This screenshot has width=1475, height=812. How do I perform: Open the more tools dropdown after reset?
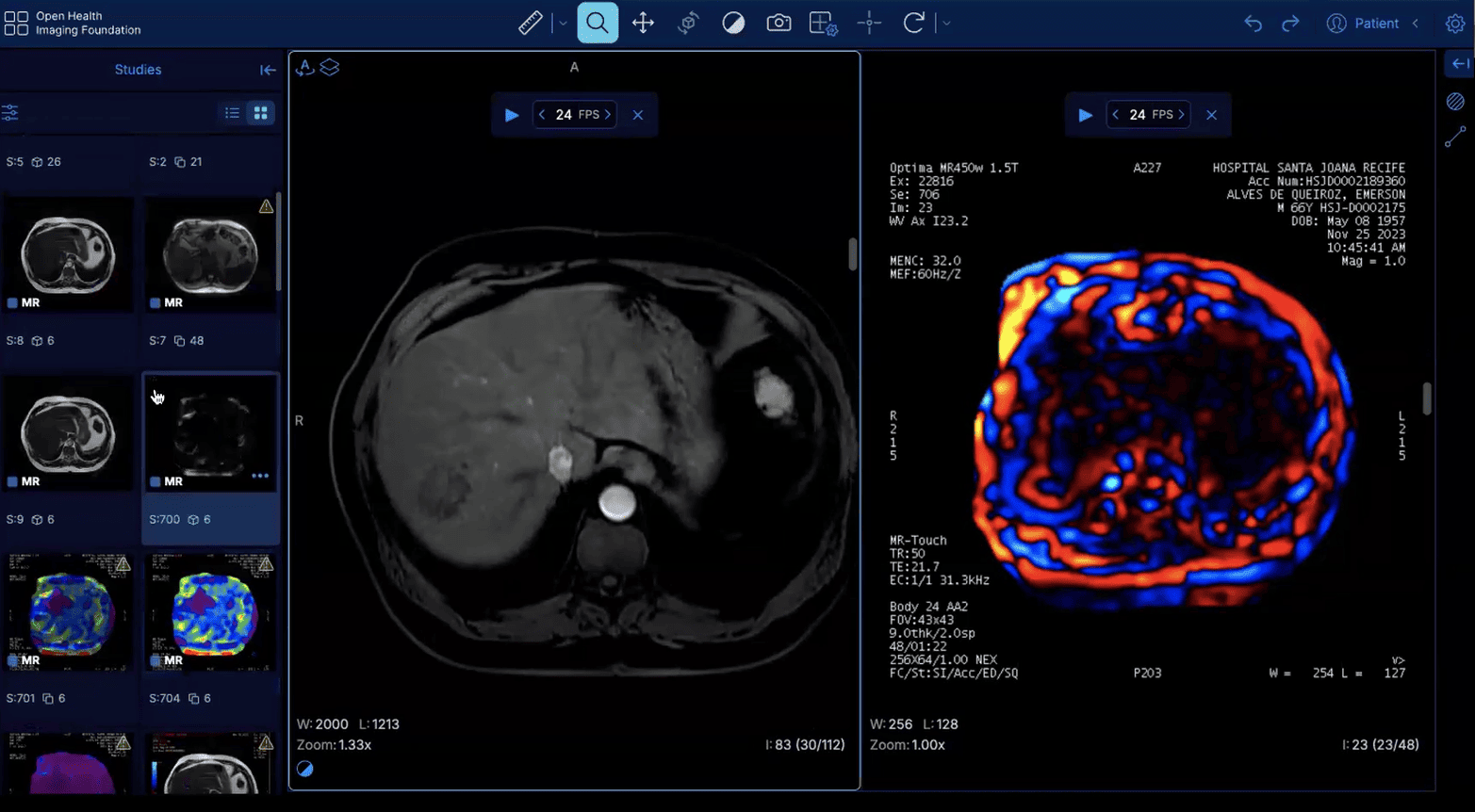point(946,24)
